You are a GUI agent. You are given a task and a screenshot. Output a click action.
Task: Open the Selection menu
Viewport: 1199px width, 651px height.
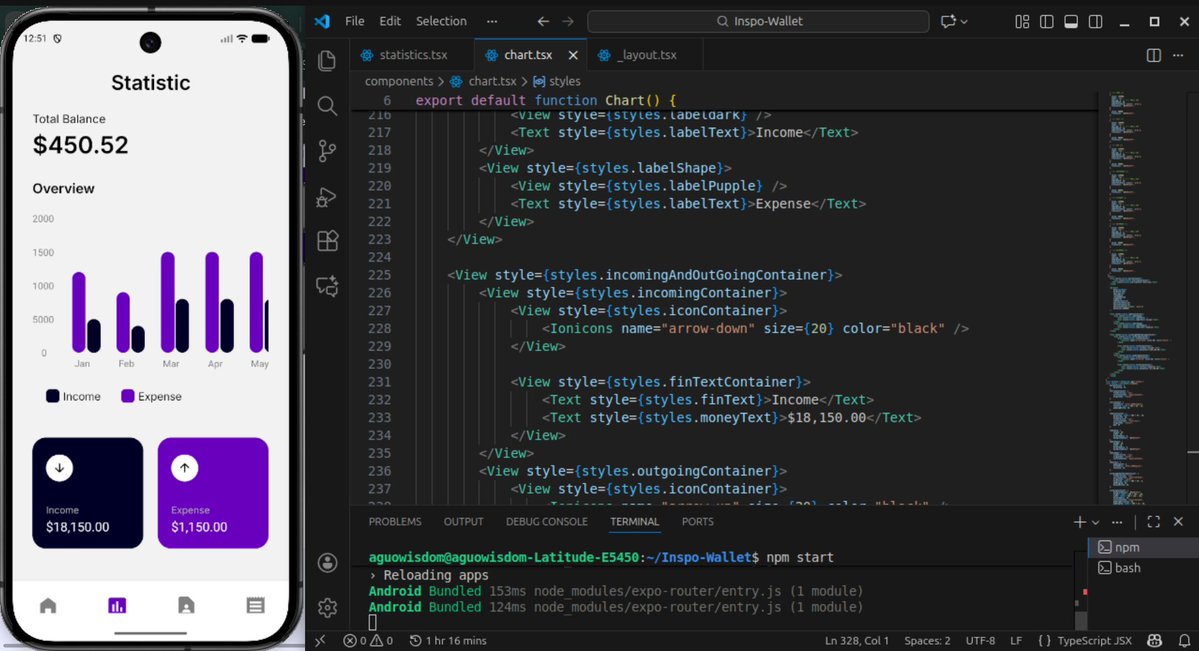(x=441, y=21)
